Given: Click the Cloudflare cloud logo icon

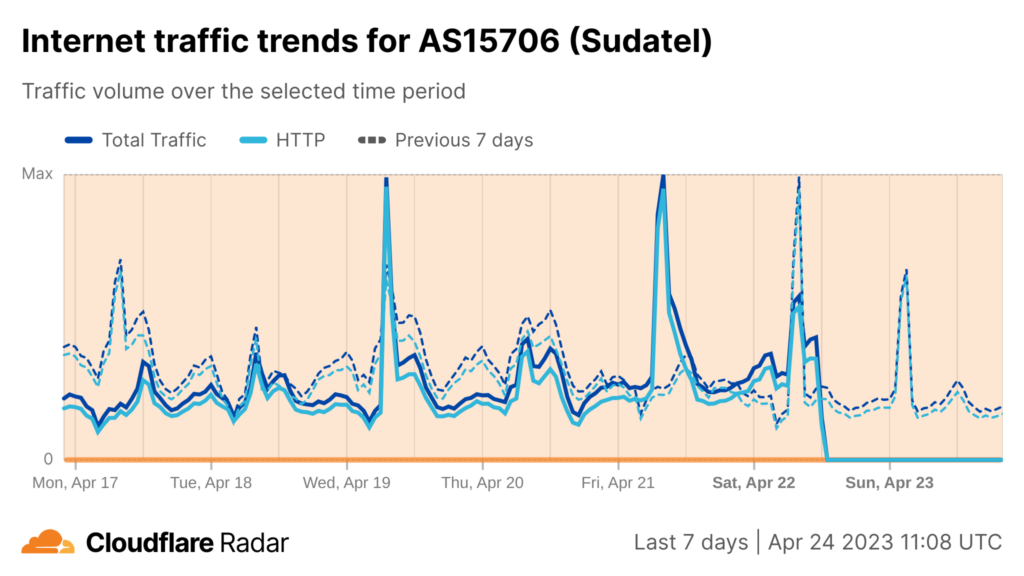Looking at the screenshot, I should pyautogui.click(x=48, y=542).
